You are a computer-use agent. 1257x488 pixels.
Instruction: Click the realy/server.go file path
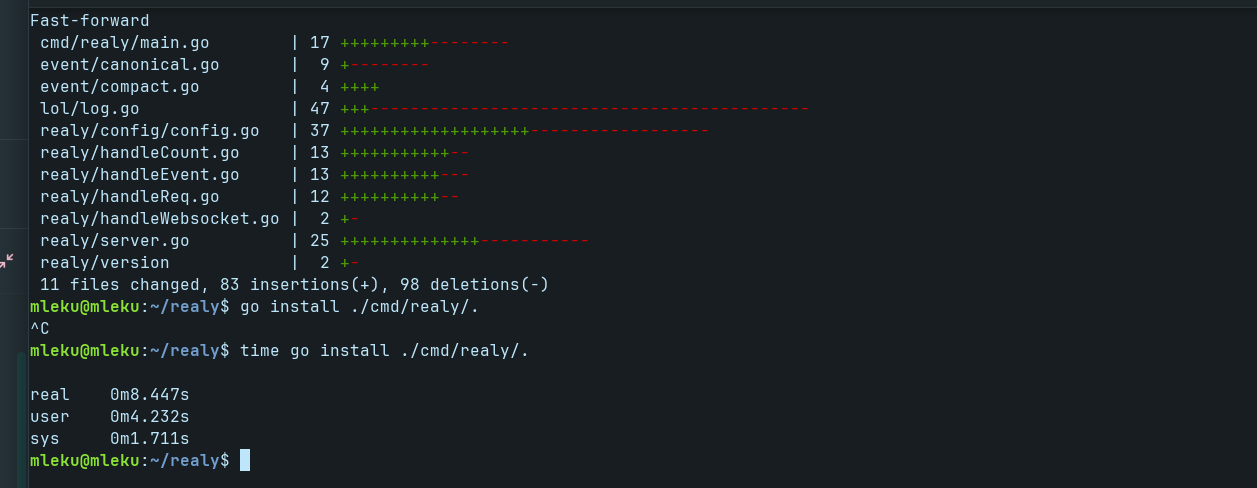(115, 241)
